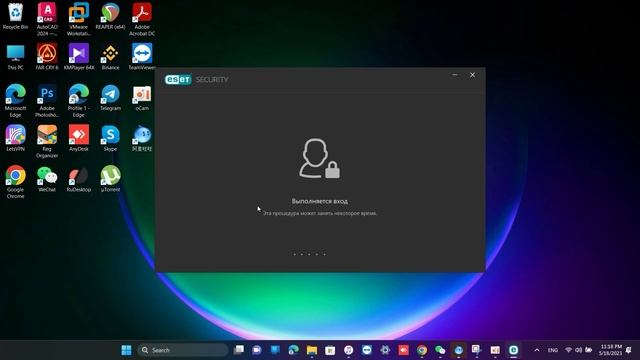Minimize the ESET Security window
This screenshot has width=640, height=360.
[x=455, y=75]
